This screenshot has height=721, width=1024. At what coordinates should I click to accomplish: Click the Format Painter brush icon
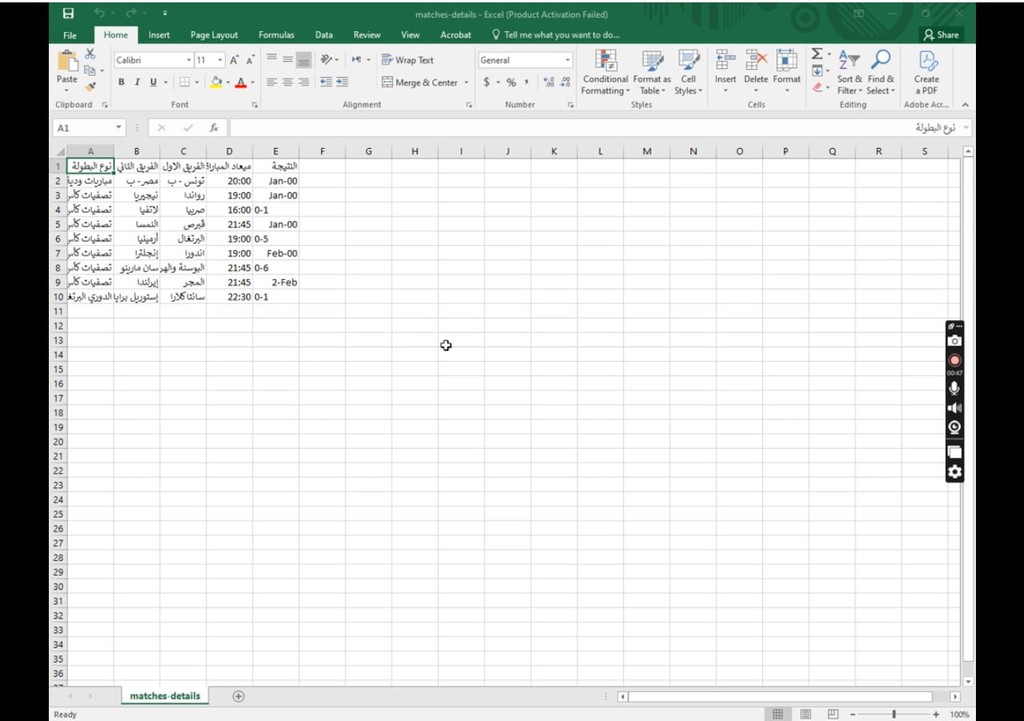(x=90, y=87)
